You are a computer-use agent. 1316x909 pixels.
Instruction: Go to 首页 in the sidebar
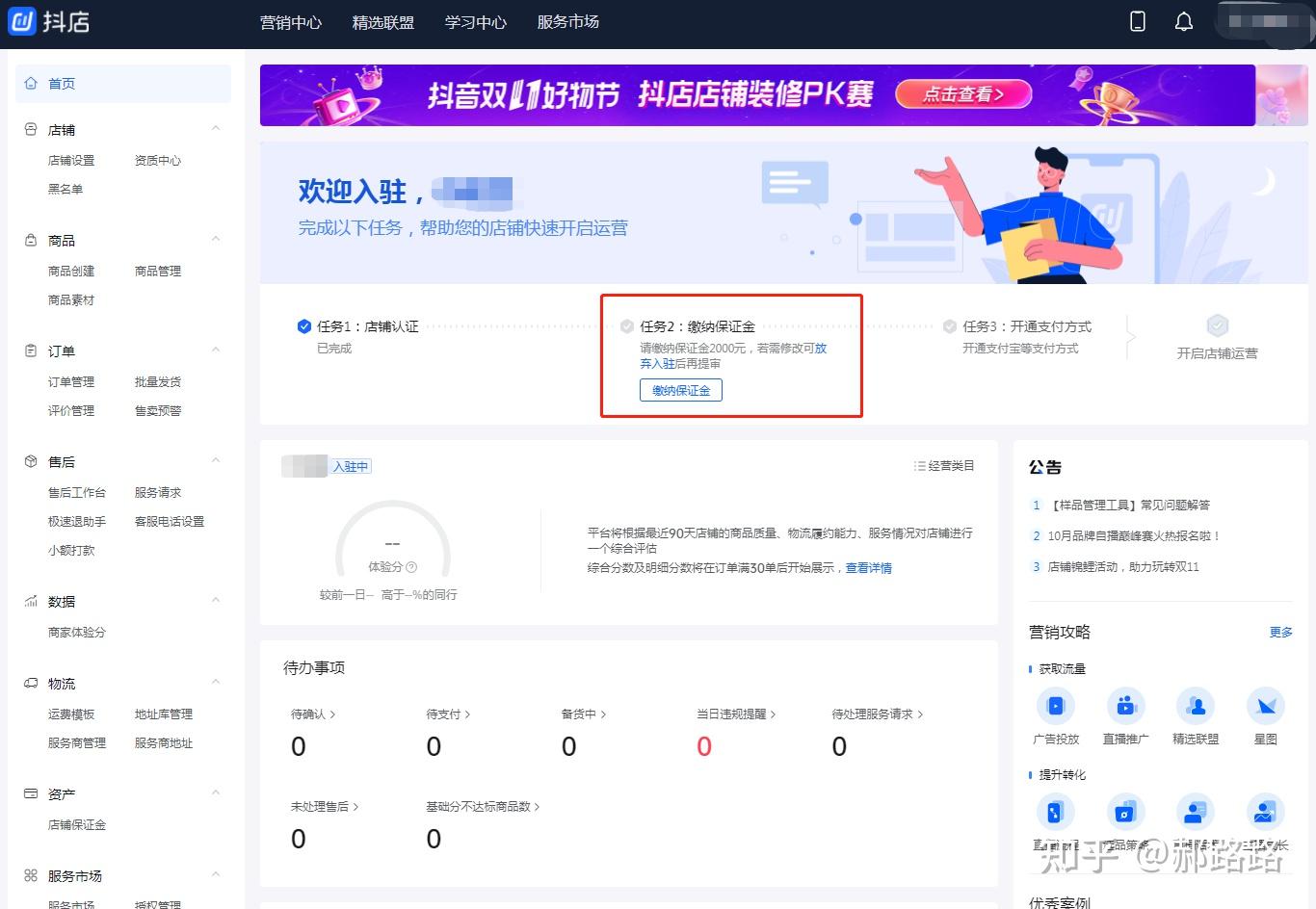pyautogui.click(x=123, y=84)
